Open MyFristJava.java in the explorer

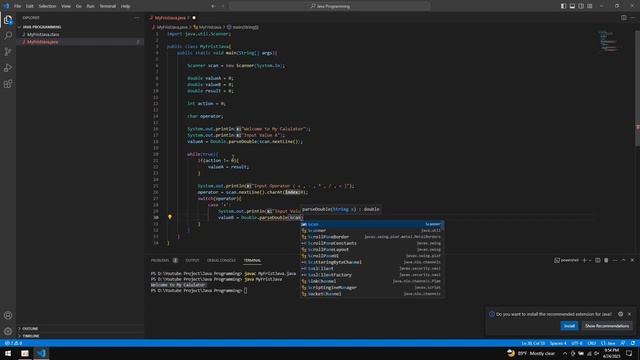click(42, 42)
